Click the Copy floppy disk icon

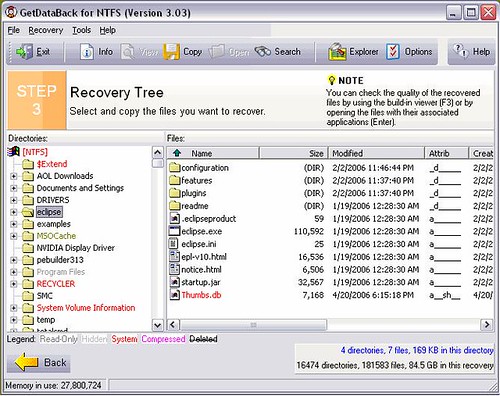tap(171, 52)
